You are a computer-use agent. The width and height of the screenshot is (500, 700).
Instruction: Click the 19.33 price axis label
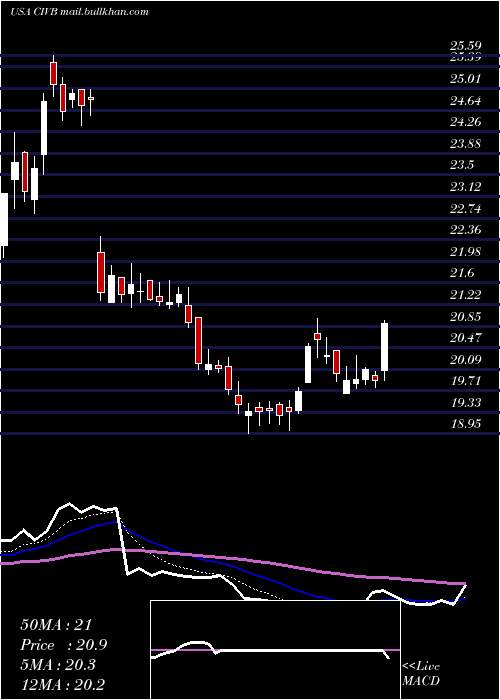pyautogui.click(x=466, y=403)
